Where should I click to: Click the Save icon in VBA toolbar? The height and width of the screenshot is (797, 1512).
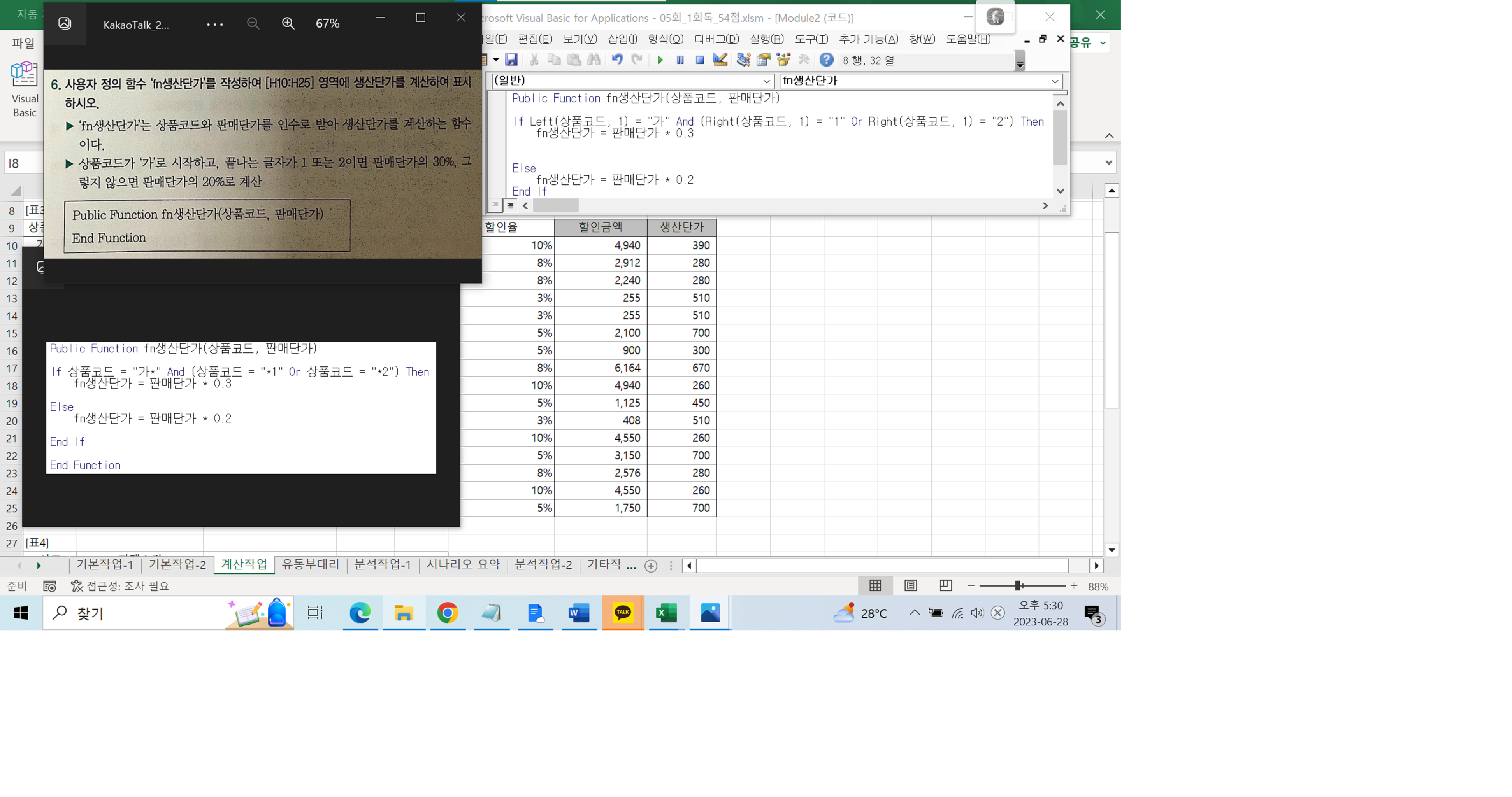click(x=511, y=60)
